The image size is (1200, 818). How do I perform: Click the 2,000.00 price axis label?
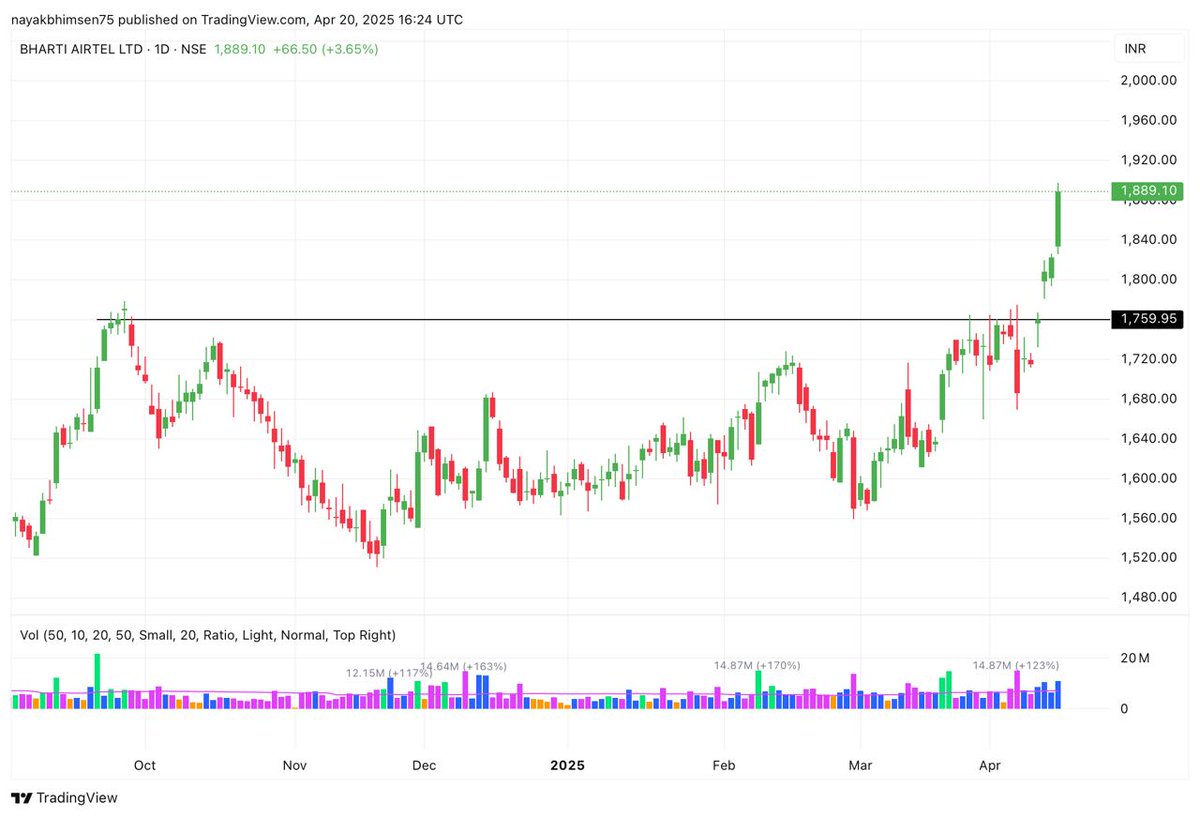coord(1148,80)
